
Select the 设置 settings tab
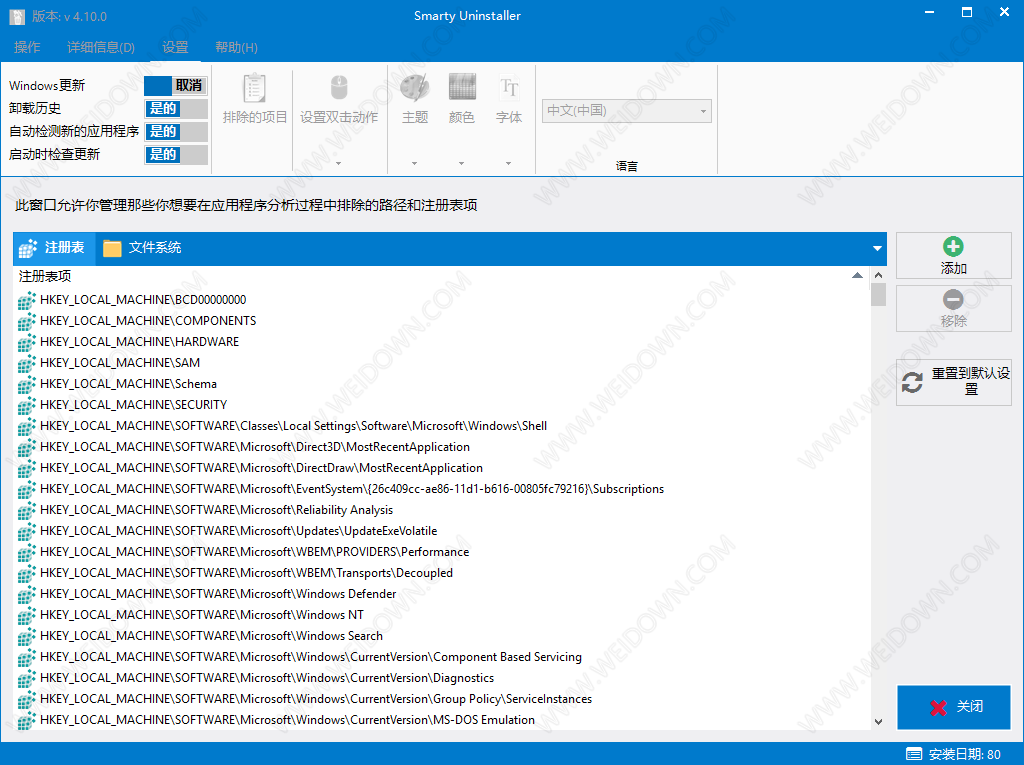pos(175,48)
